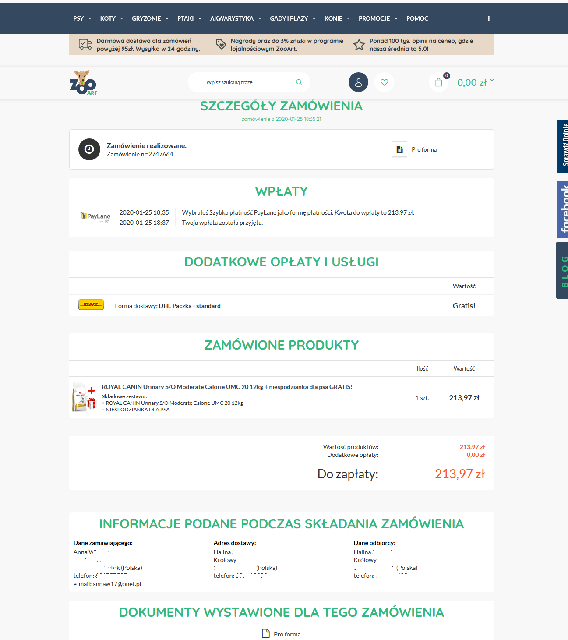Viewport: 568px width, 640px height.
Task: Click the DHL courier logo
Action: 91,305
